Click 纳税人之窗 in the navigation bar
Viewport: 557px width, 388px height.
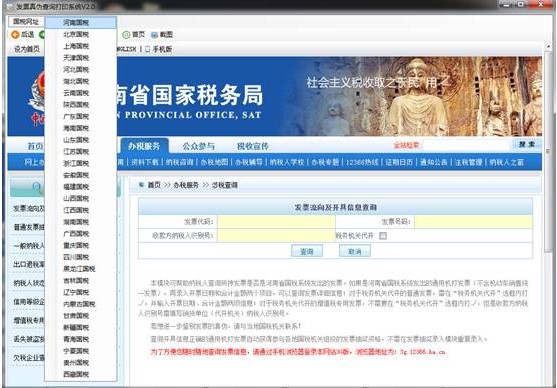(x=507, y=162)
